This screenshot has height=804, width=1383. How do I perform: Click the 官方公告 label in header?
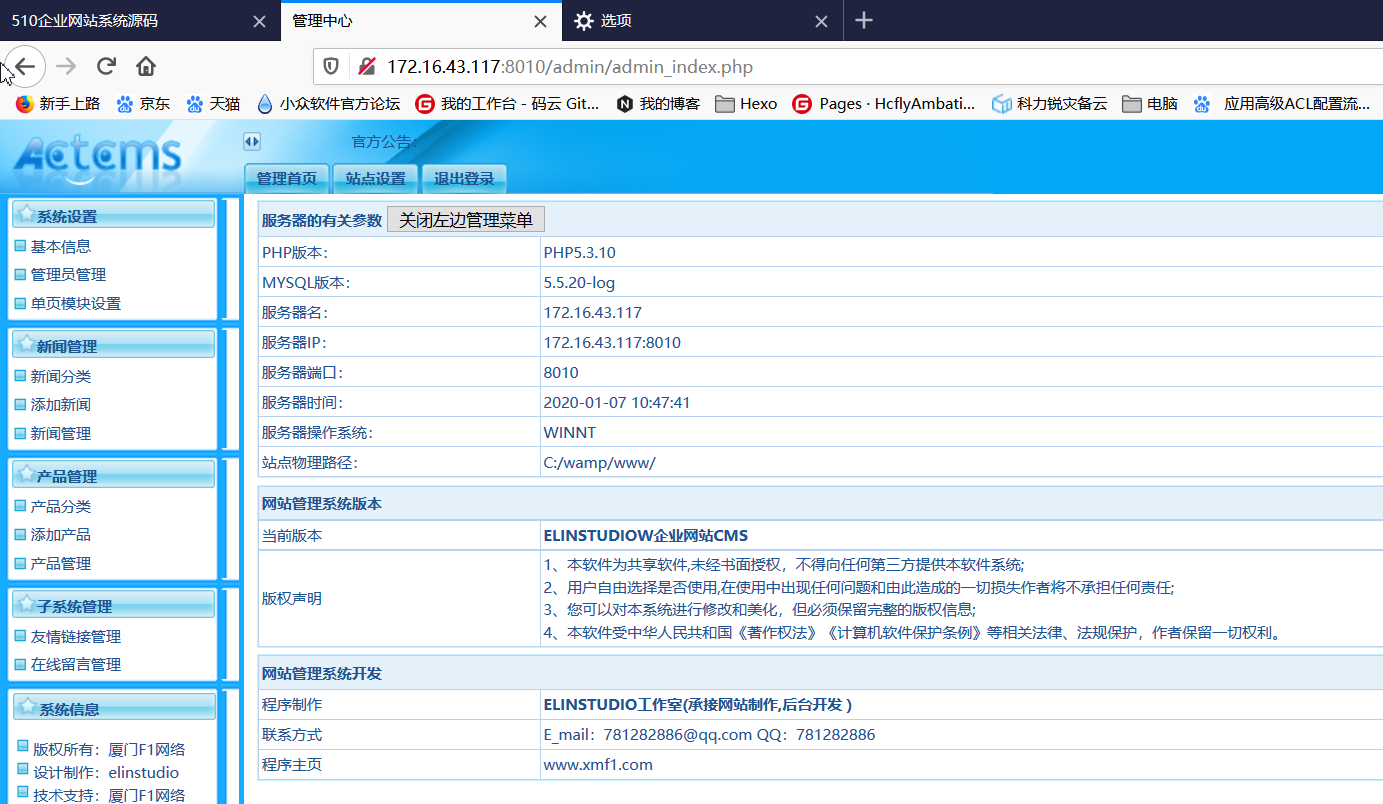pos(384,142)
